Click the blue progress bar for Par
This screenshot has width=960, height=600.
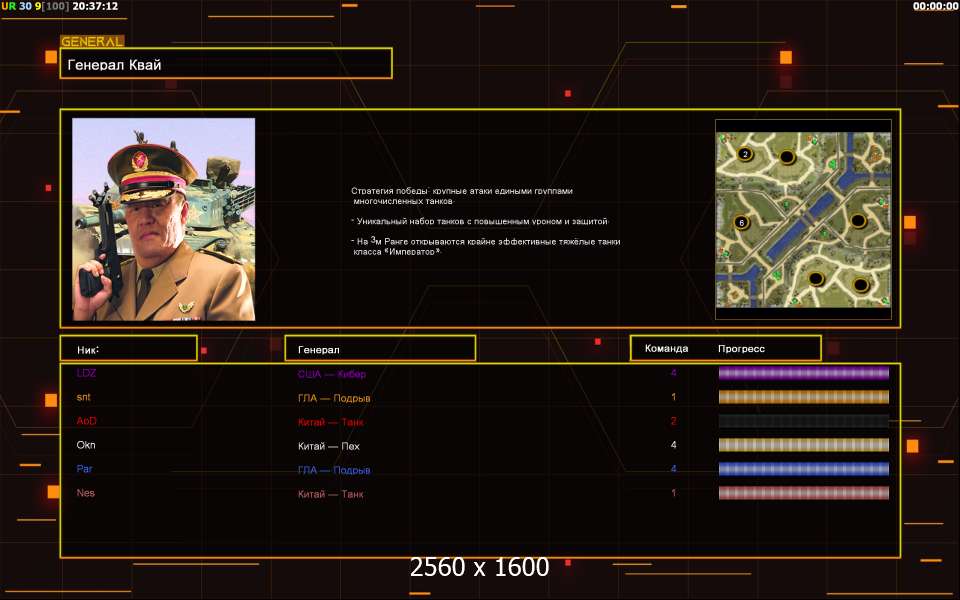point(804,469)
